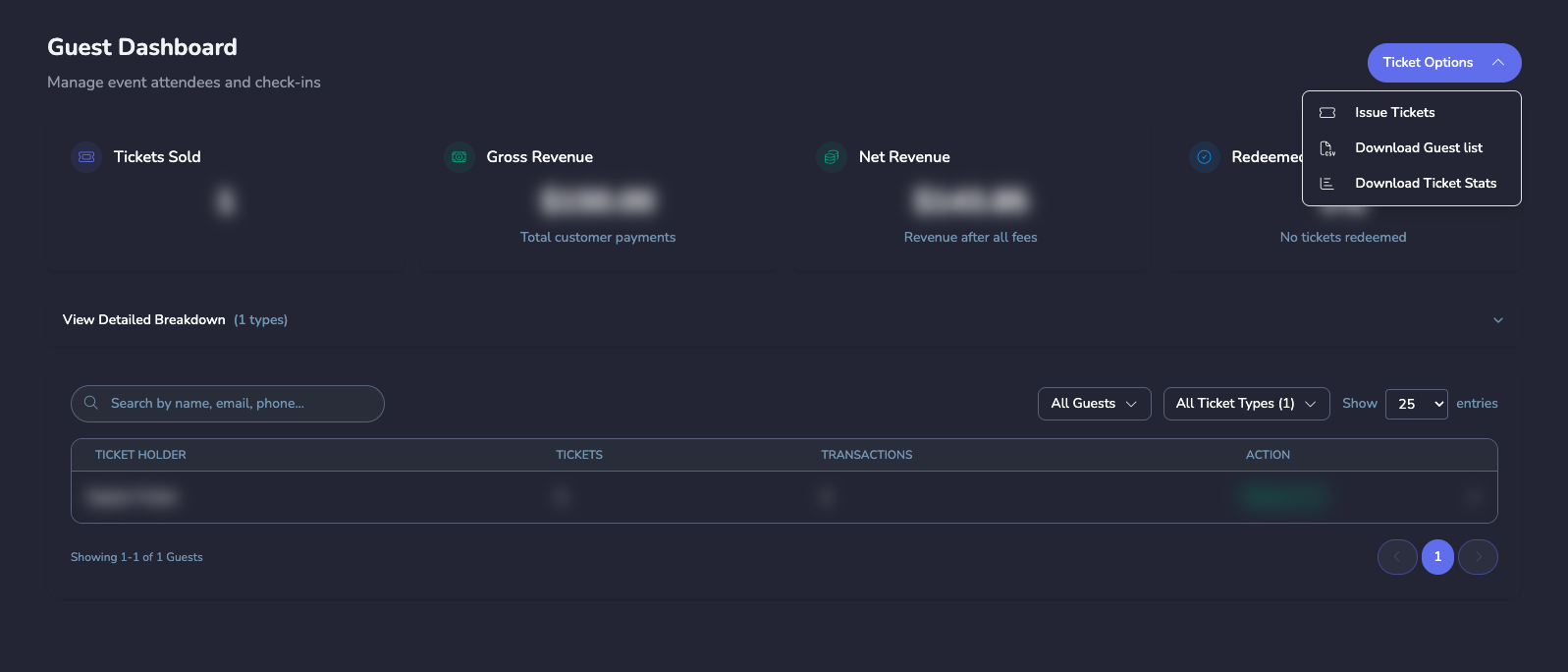Click the magnifier icon in search box

point(91,403)
